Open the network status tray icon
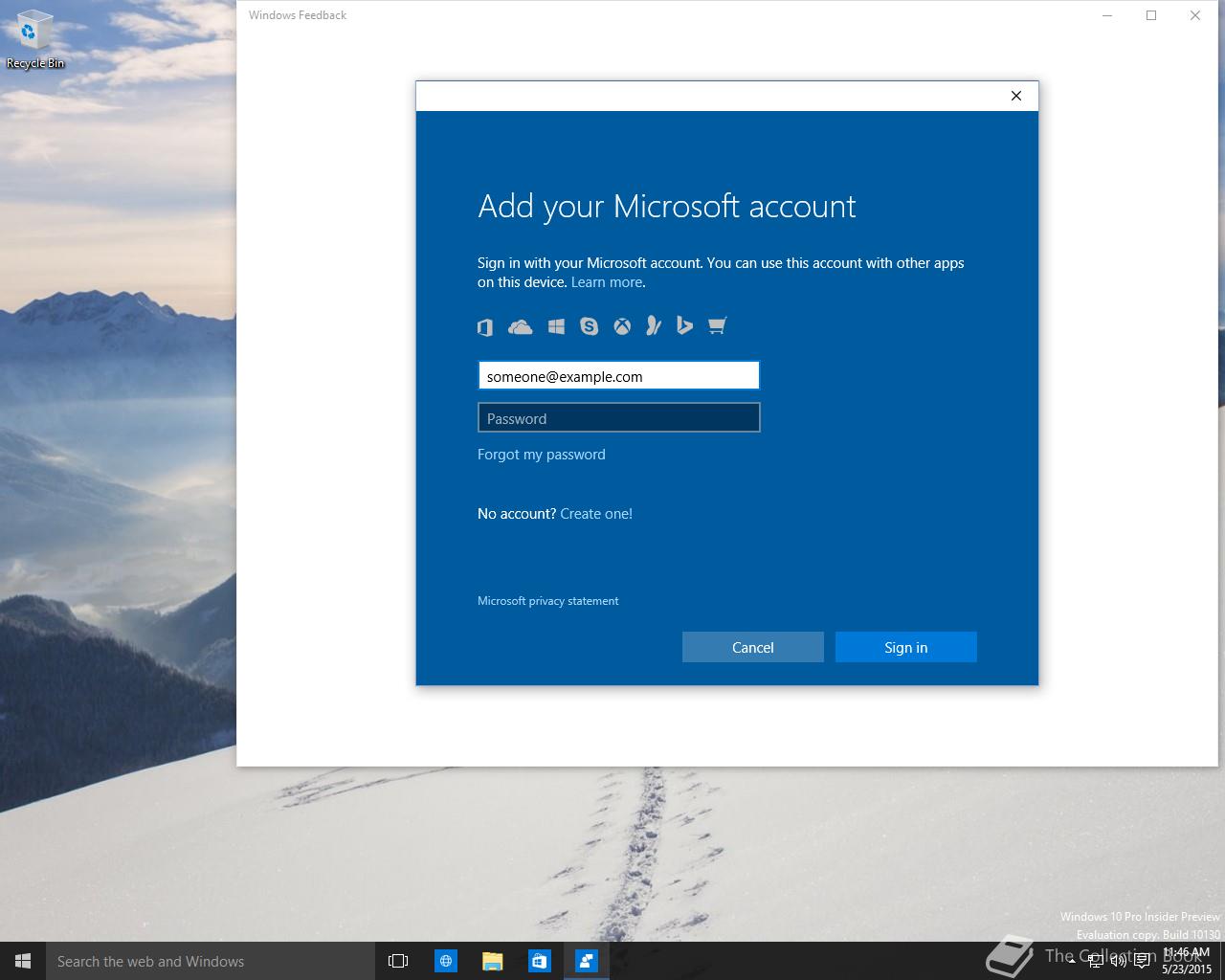Image resolution: width=1225 pixels, height=980 pixels. [x=1096, y=961]
